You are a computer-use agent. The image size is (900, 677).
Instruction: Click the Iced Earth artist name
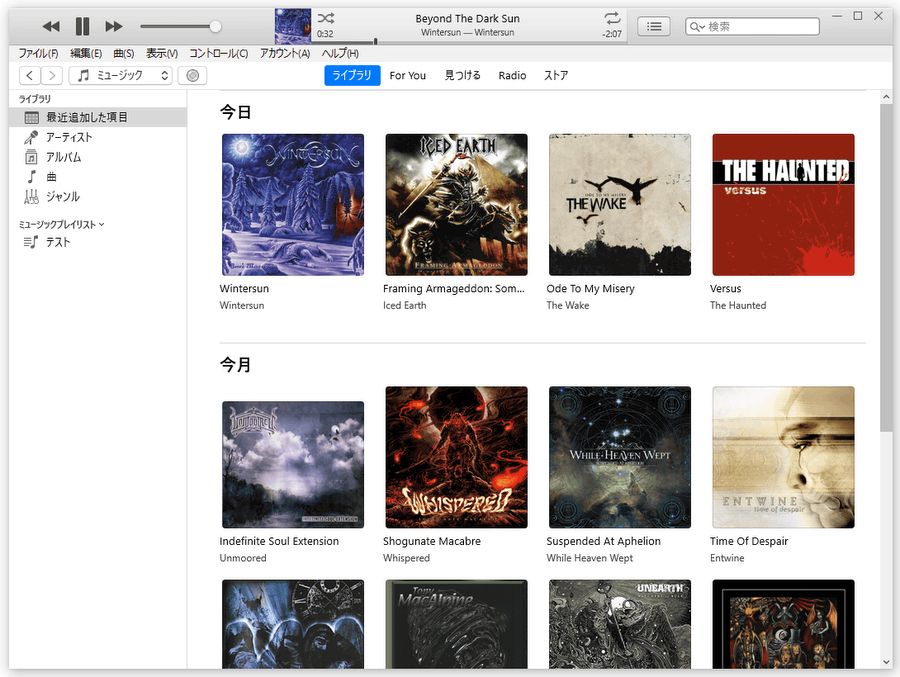[405, 305]
